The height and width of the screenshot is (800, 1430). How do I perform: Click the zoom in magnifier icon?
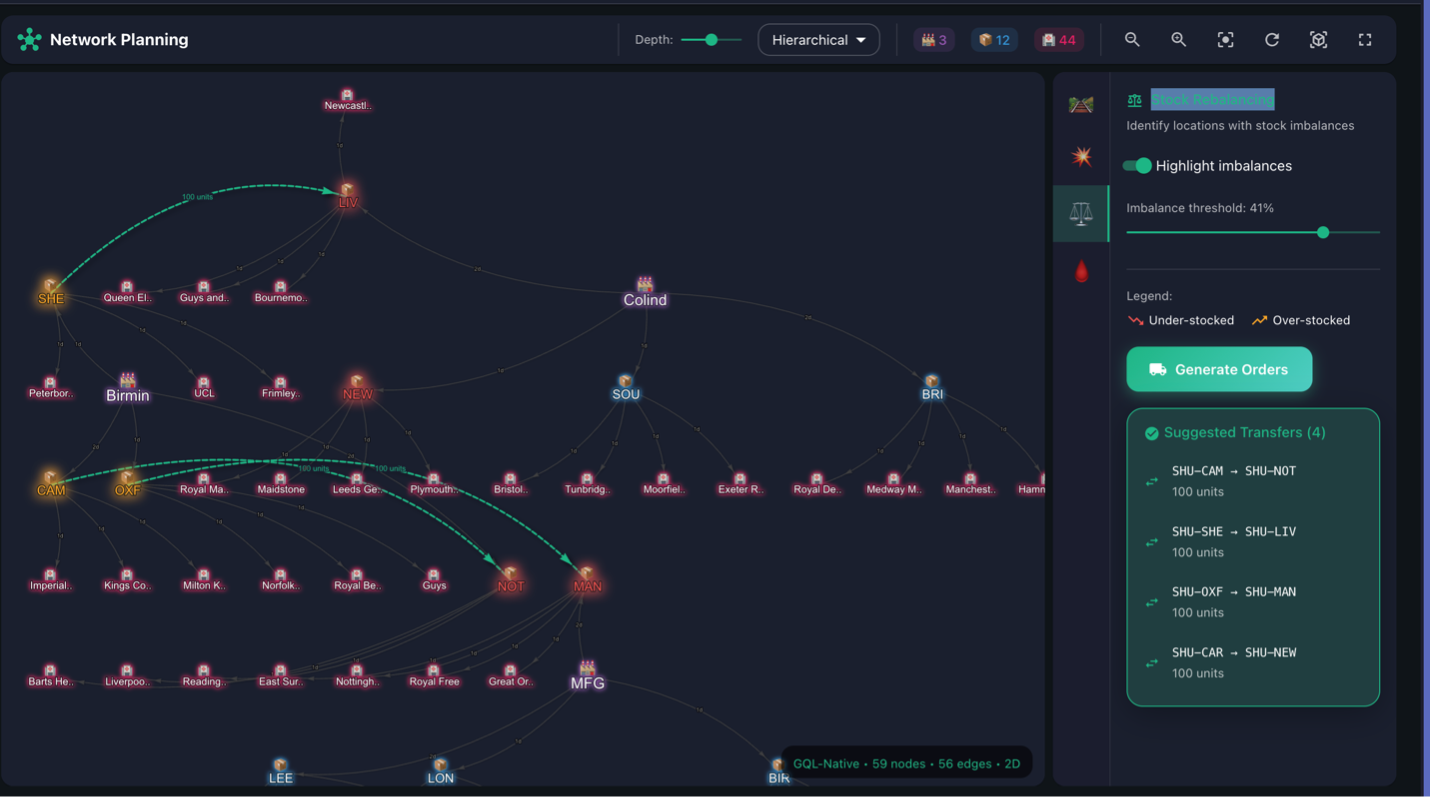click(1179, 40)
